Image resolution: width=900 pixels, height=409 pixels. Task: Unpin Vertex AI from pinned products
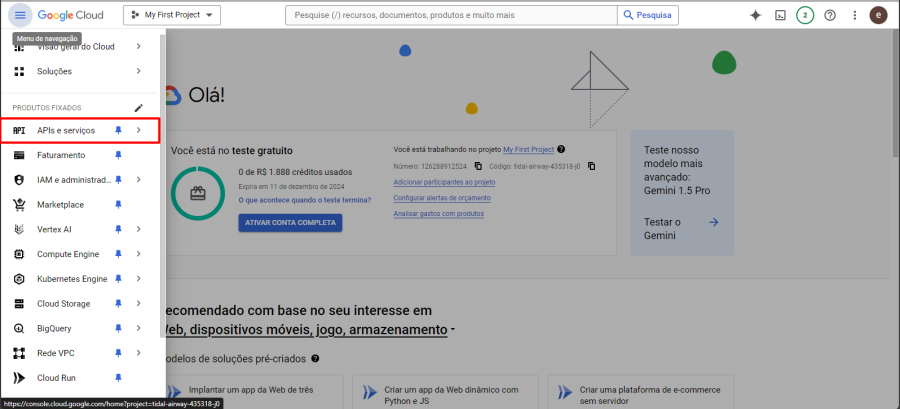pyautogui.click(x=118, y=229)
